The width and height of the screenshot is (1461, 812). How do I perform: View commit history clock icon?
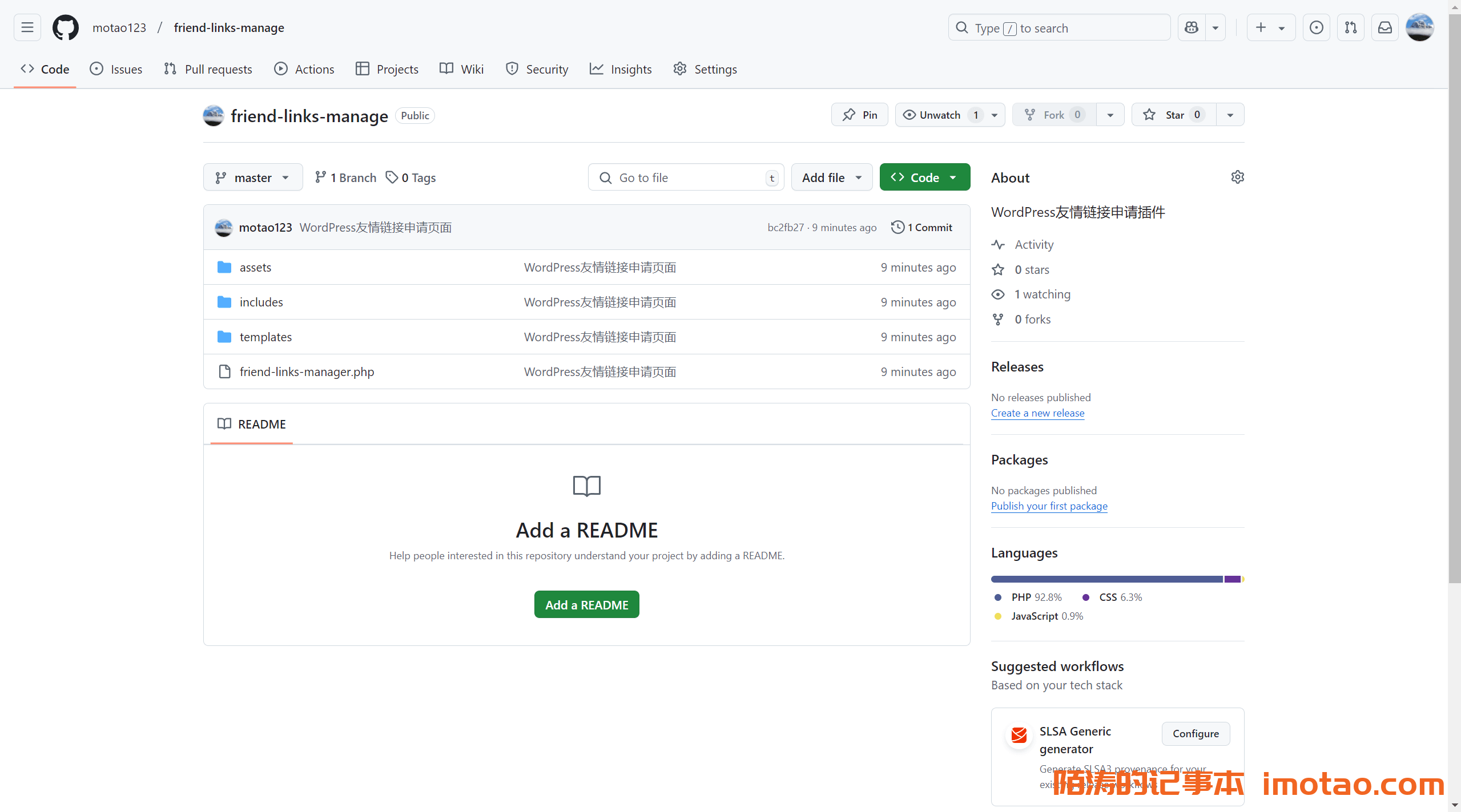coord(897,227)
